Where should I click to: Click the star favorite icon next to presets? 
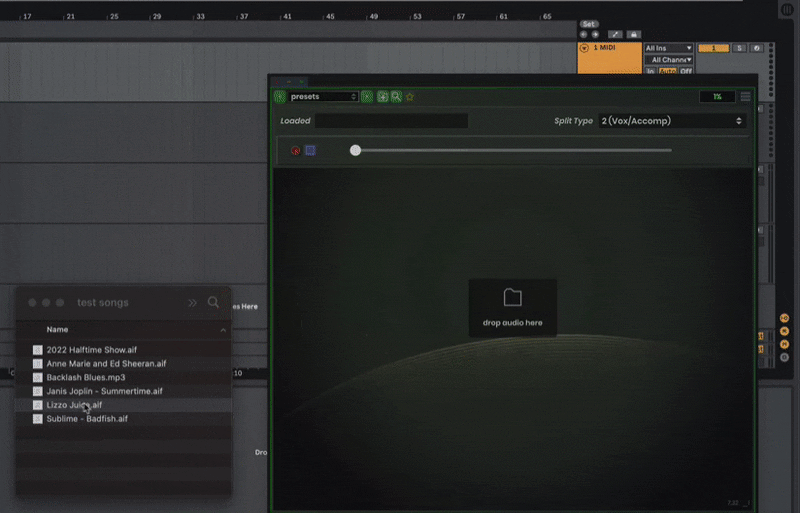410,97
